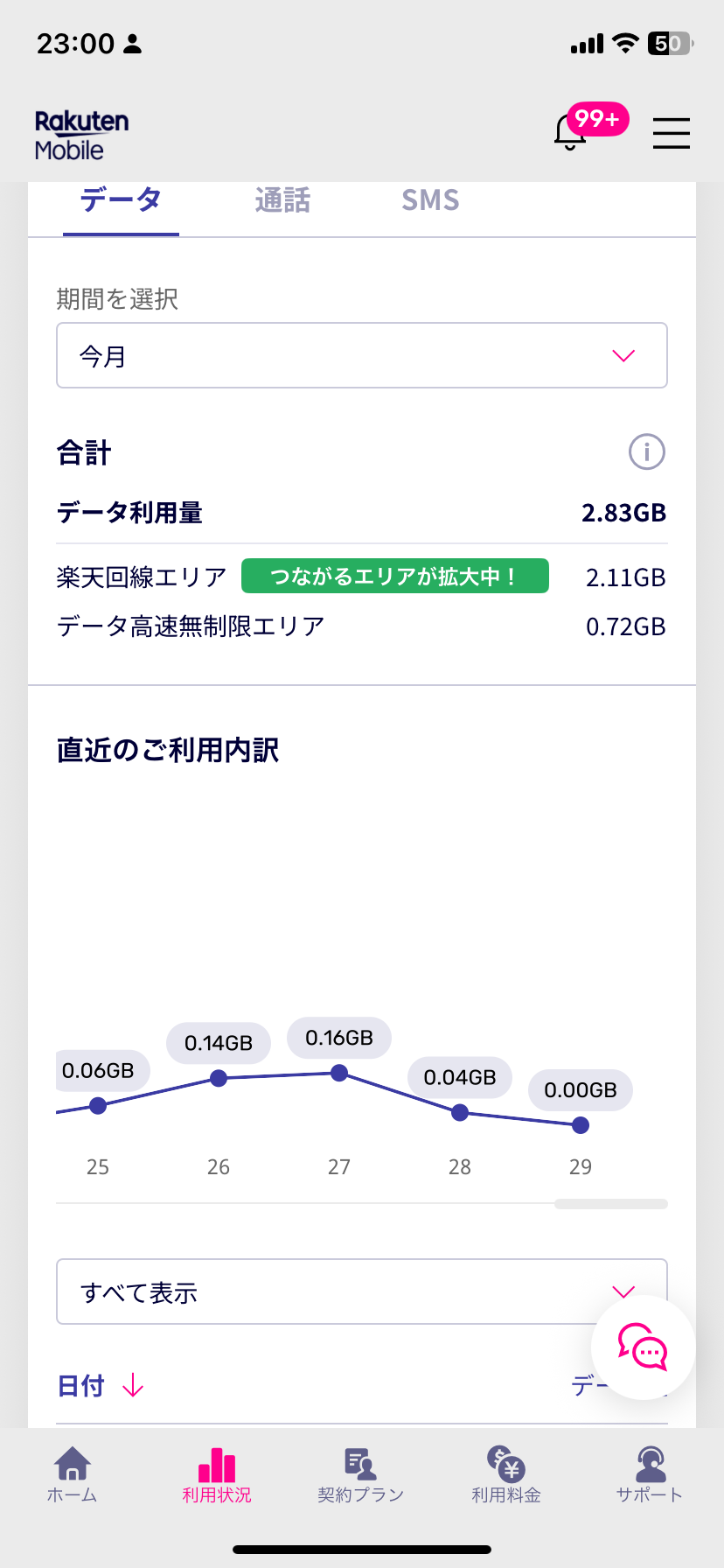Switch to the 通話 tab
Image resolution: width=724 pixels, height=1568 pixels.
[x=282, y=201]
